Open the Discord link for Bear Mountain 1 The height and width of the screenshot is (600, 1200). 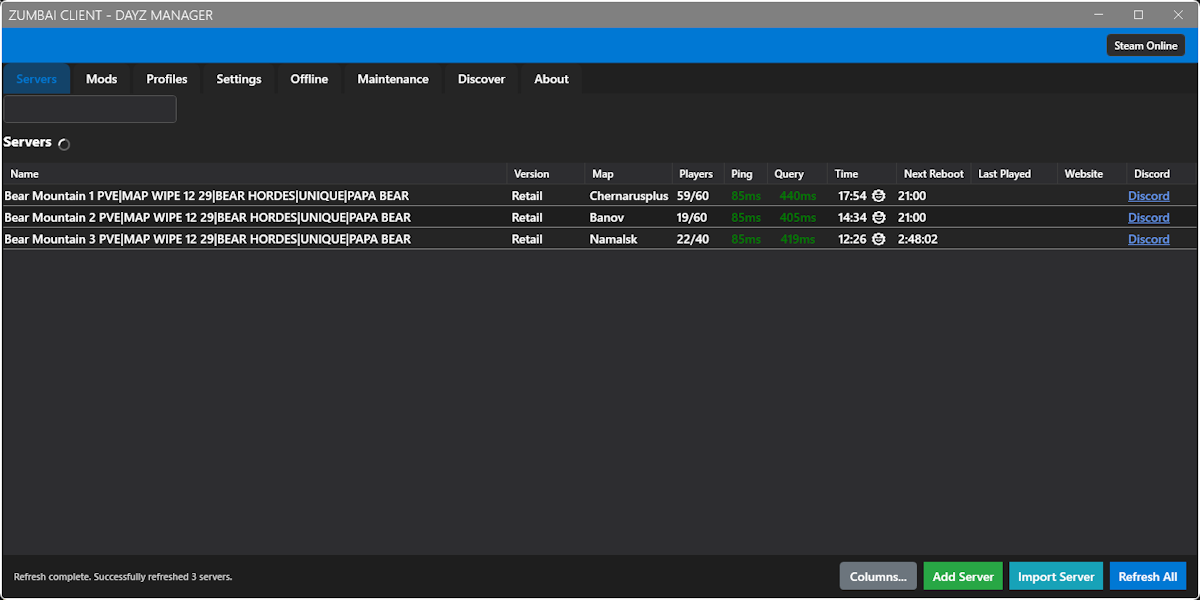pyautogui.click(x=1148, y=195)
